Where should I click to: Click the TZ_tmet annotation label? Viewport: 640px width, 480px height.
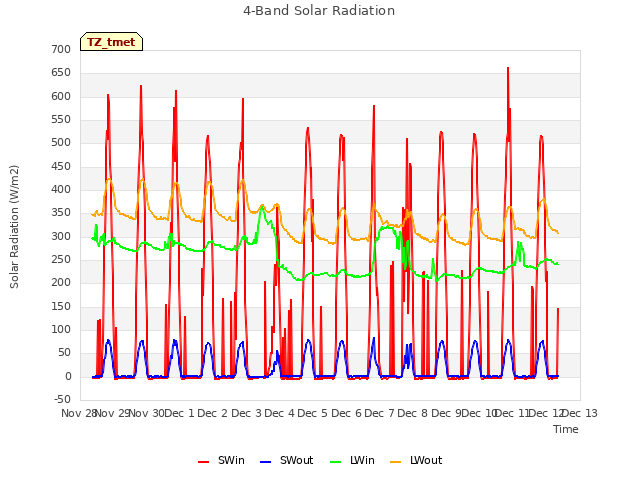(x=111, y=42)
